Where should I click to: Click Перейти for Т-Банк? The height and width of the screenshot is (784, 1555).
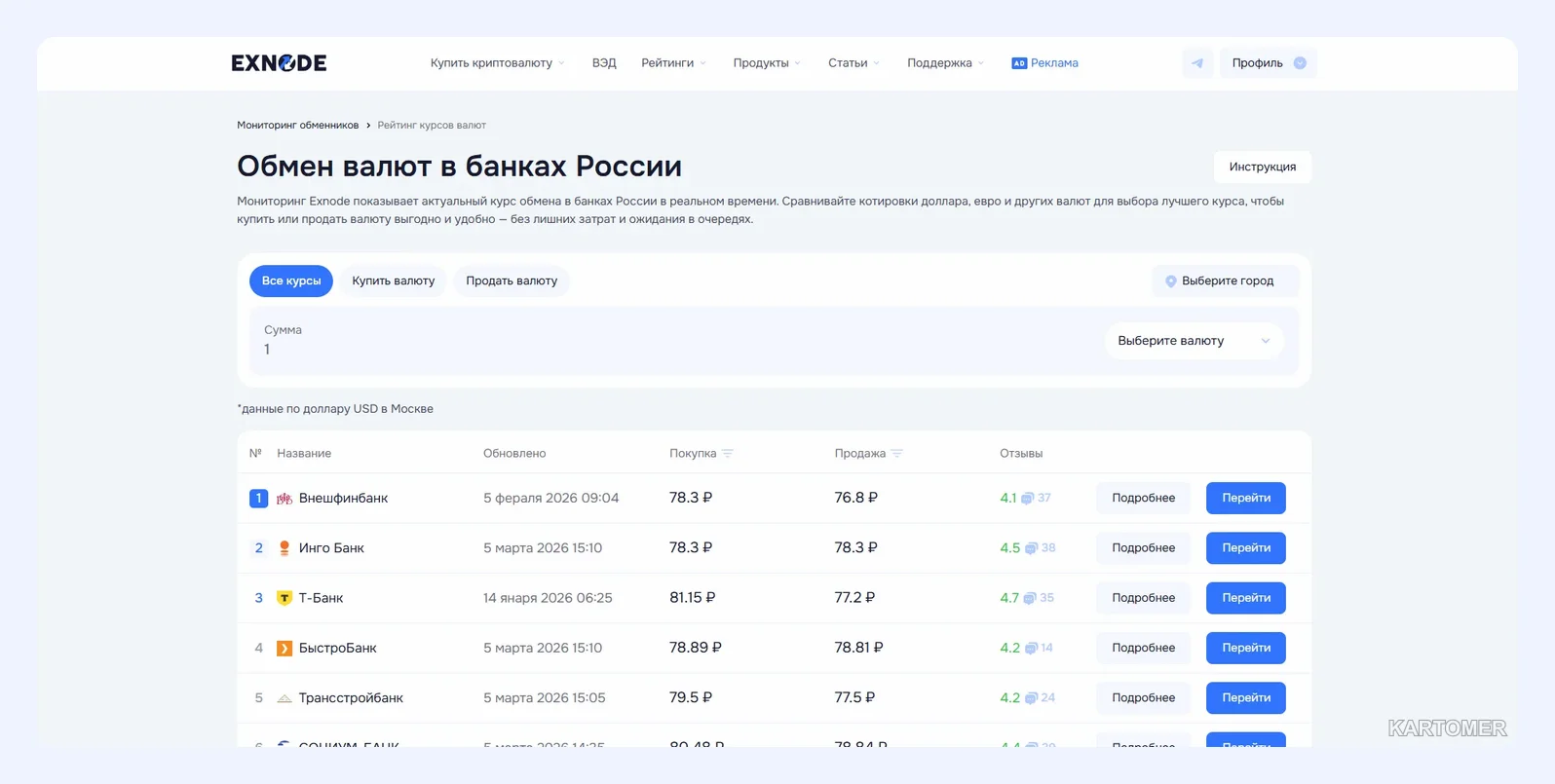[x=1246, y=598]
